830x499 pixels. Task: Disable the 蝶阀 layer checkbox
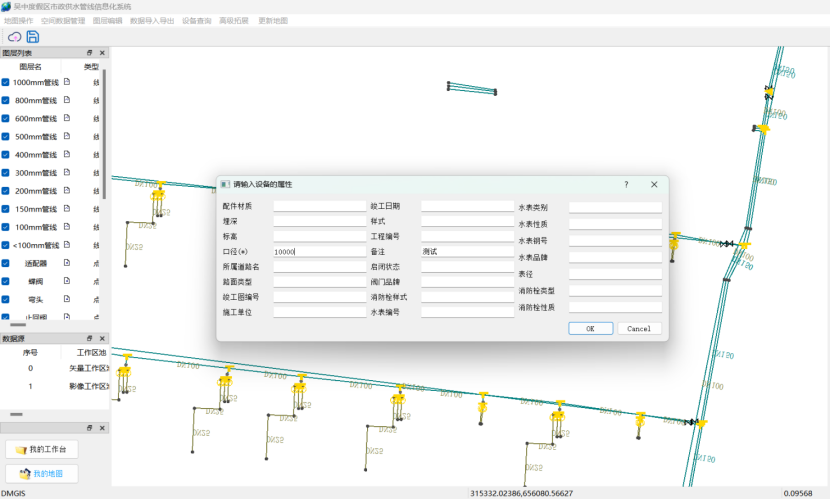point(6,281)
